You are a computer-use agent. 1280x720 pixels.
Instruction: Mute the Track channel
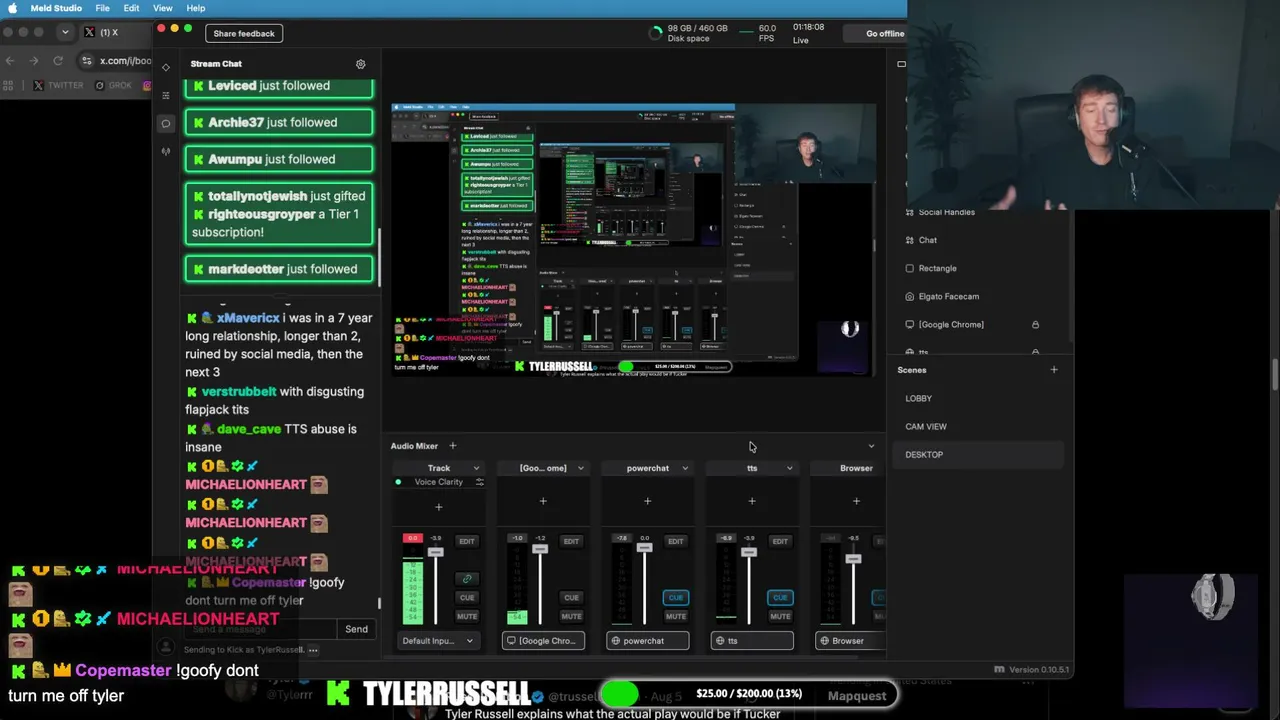tap(467, 616)
